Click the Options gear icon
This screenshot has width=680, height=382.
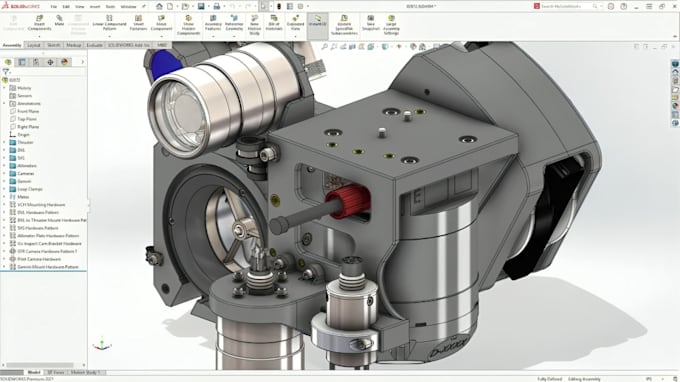pyautogui.click(x=300, y=7)
